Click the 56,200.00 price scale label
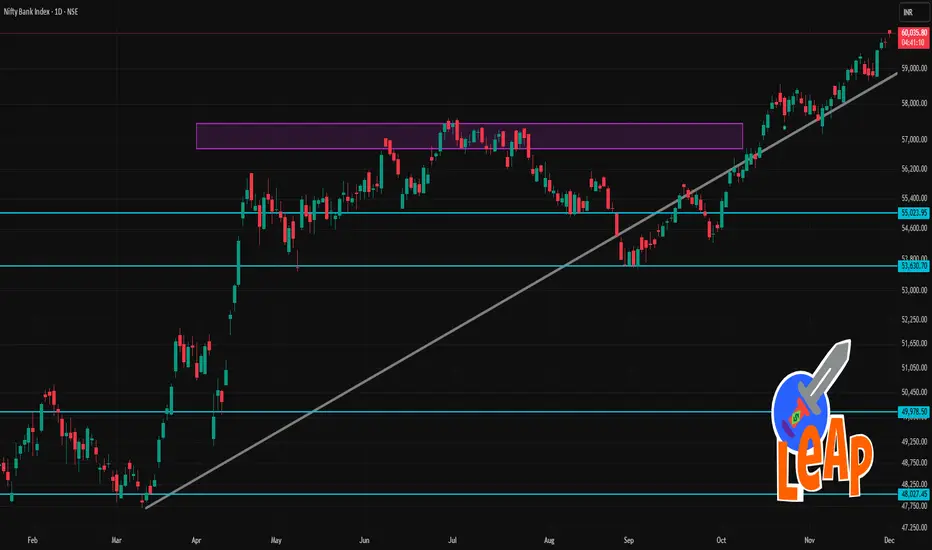 (914, 169)
